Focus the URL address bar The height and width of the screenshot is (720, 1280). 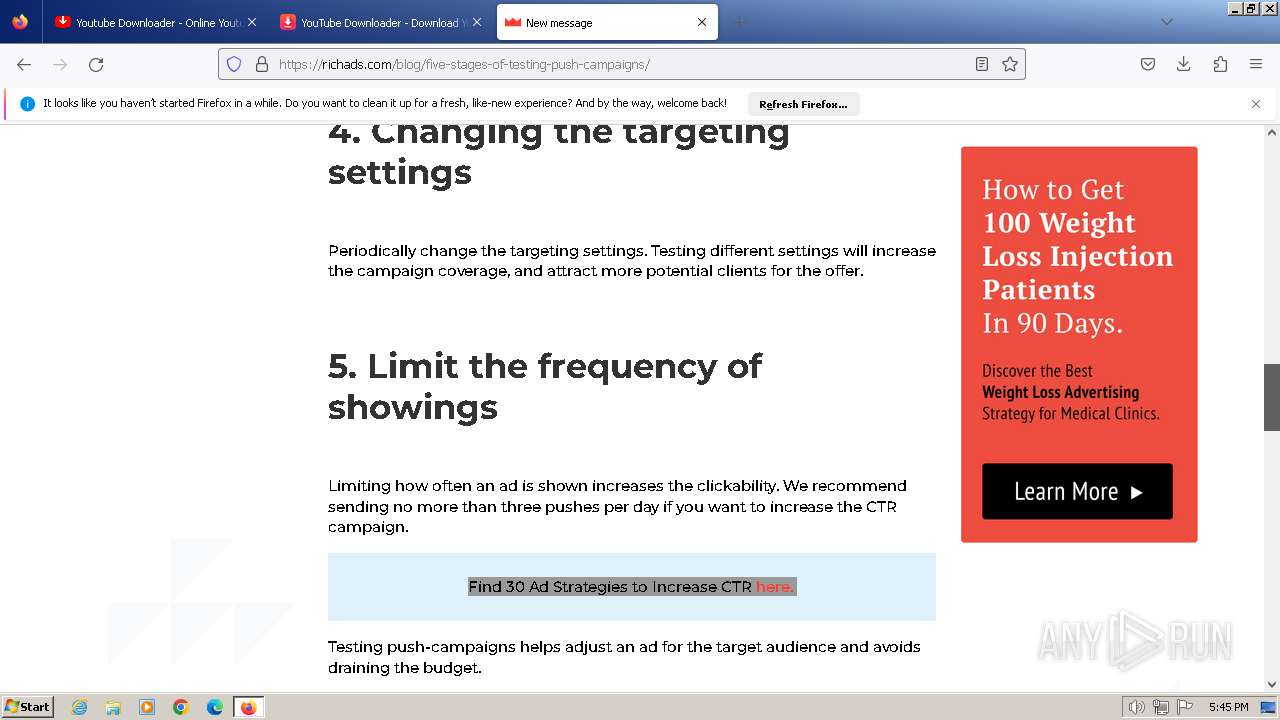[620, 64]
